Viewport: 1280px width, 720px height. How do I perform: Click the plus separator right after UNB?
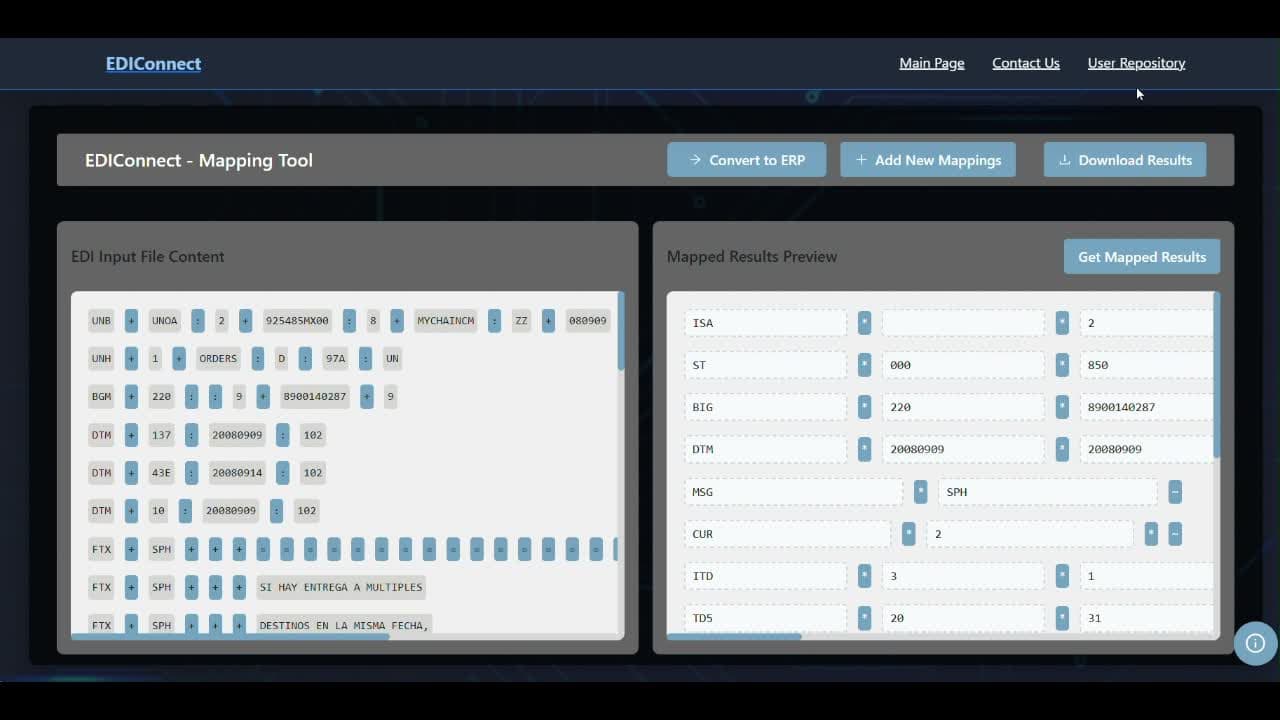click(131, 321)
